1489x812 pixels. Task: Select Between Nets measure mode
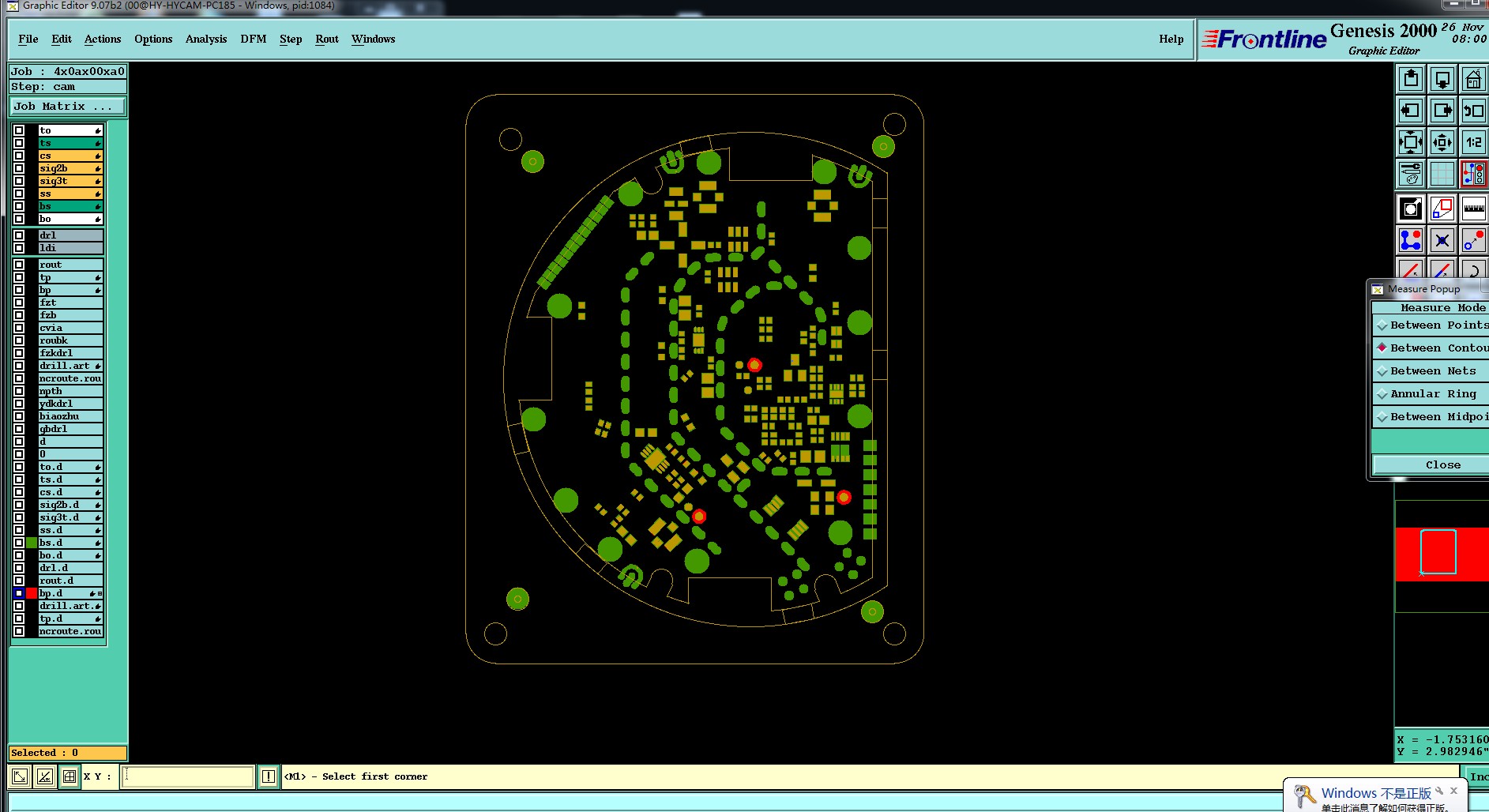coord(1431,371)
